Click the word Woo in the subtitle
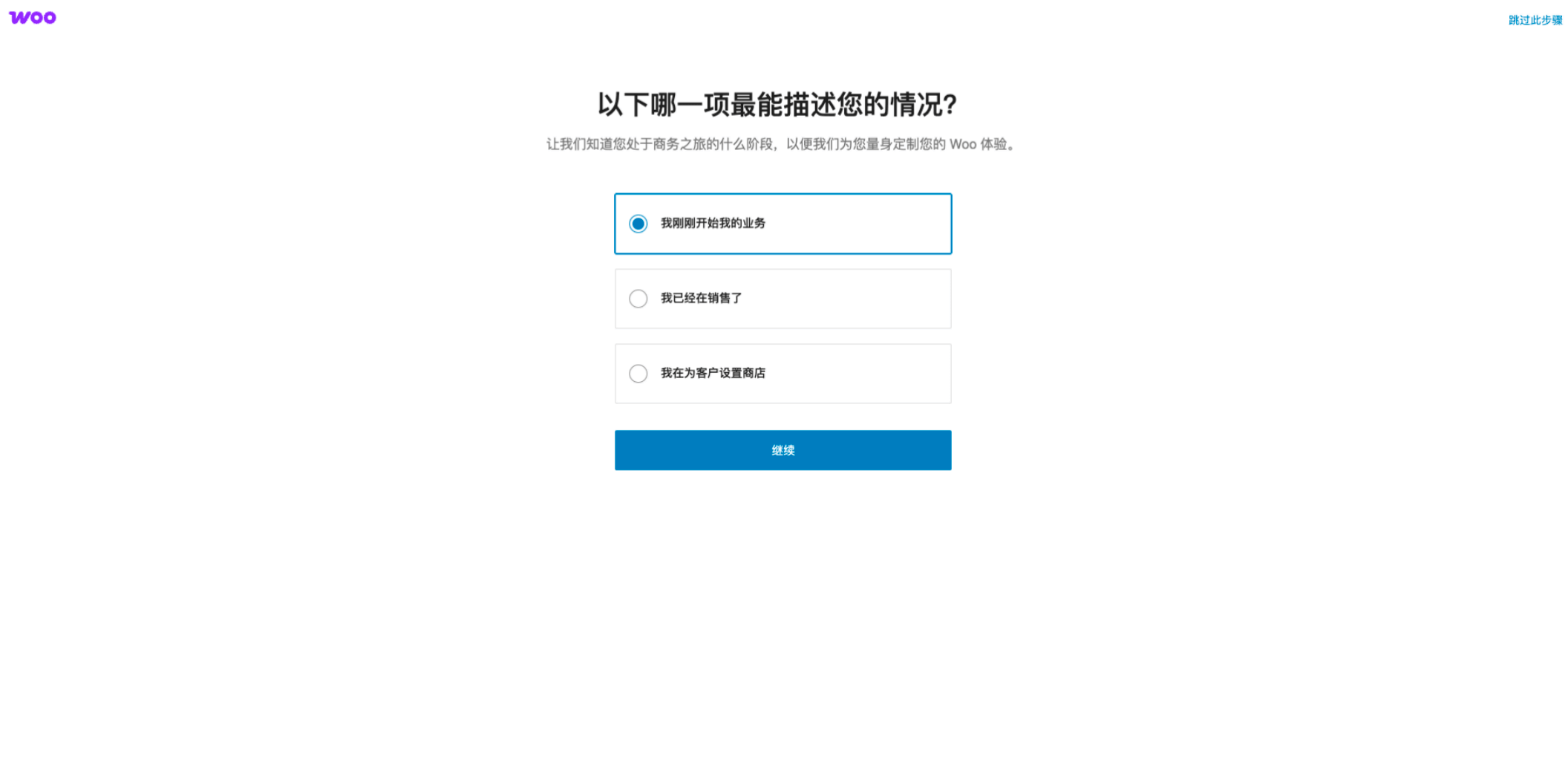Viewport: 1568px width, 780px height. pyautogui.click(x=962, y=144)
